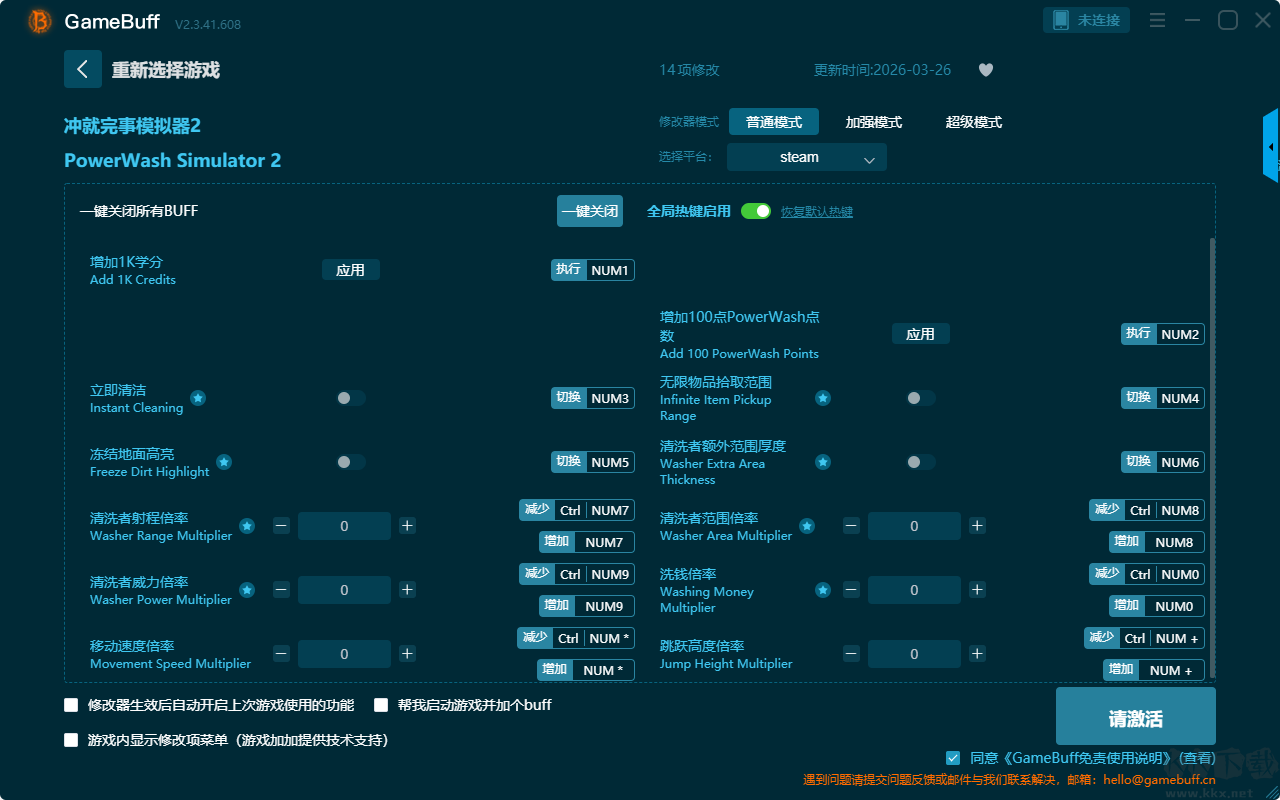
Task: Click Washer Area Multiplier value field
Action: click(x=914, y=526)
